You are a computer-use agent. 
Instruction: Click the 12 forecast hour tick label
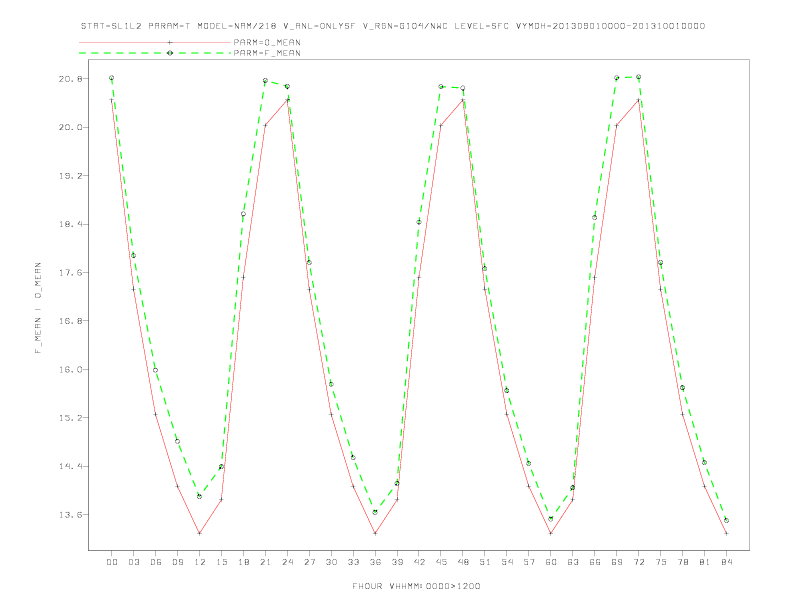tap(200, 562)
